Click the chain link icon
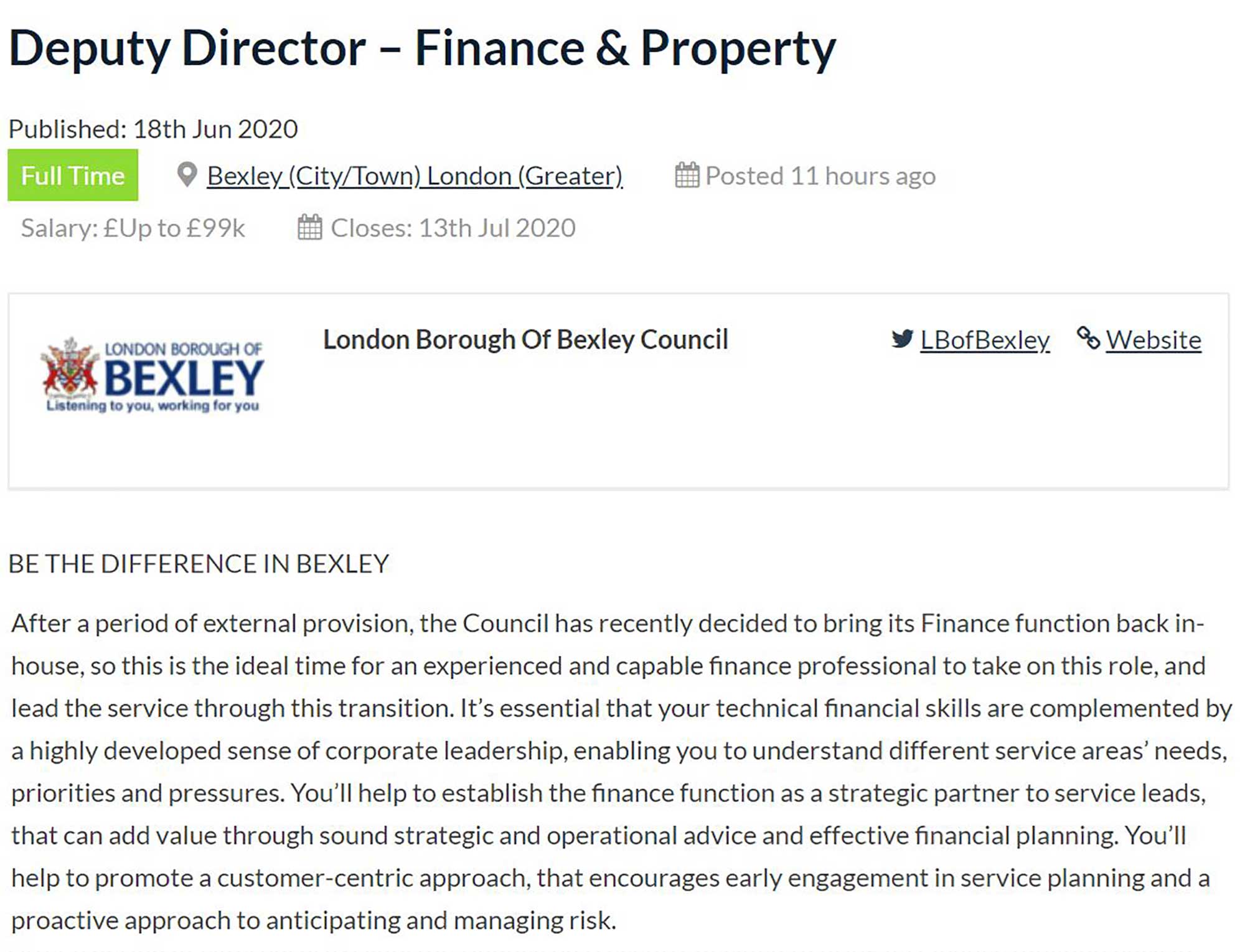This screenshot has height=952, width=1245. coord(1088,338)
